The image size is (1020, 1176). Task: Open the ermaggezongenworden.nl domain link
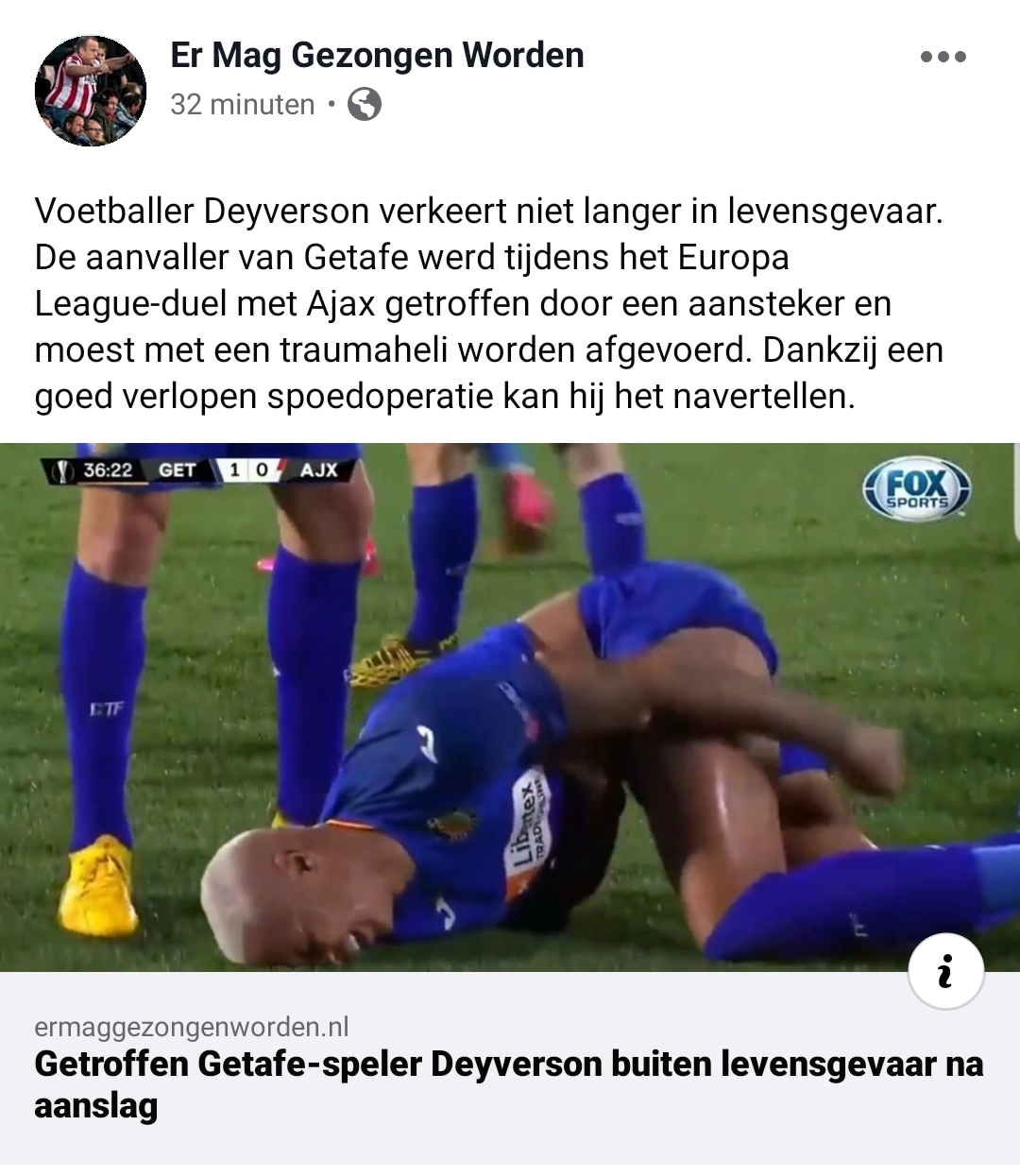pyautogui.click(x=192, y=1027)
